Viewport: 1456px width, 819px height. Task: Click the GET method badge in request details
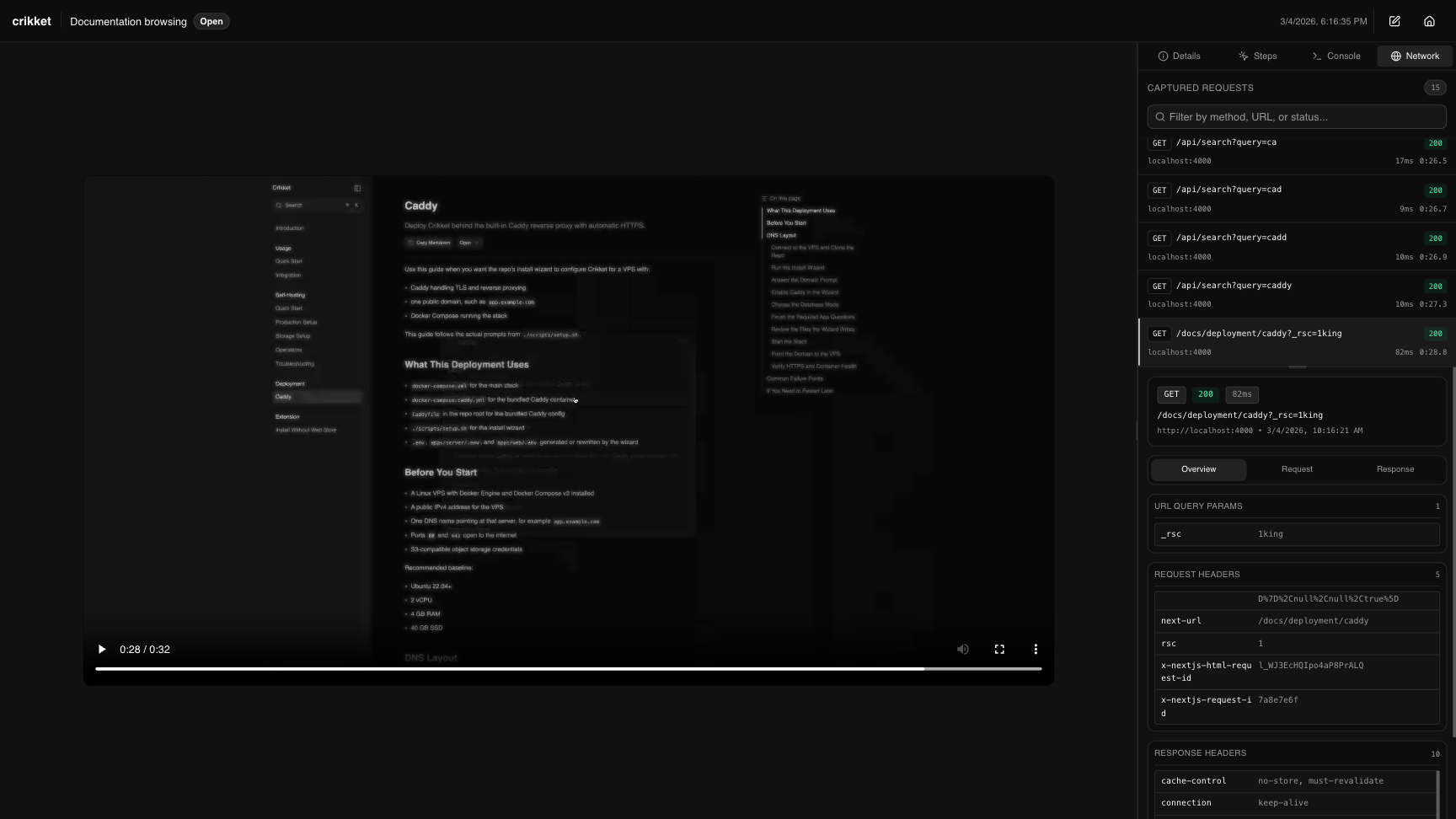coord(1171,394)
